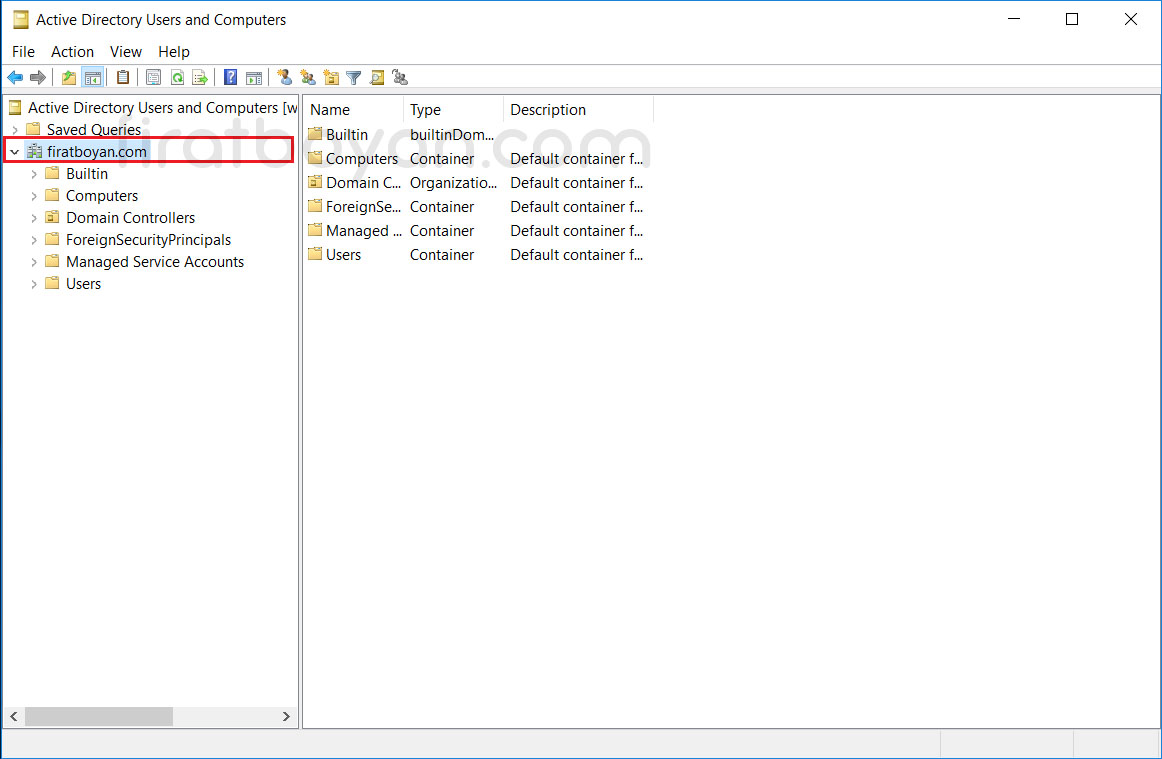Expand the Saved Queries node
The image size is (1162, 759).
pos(15,130)
